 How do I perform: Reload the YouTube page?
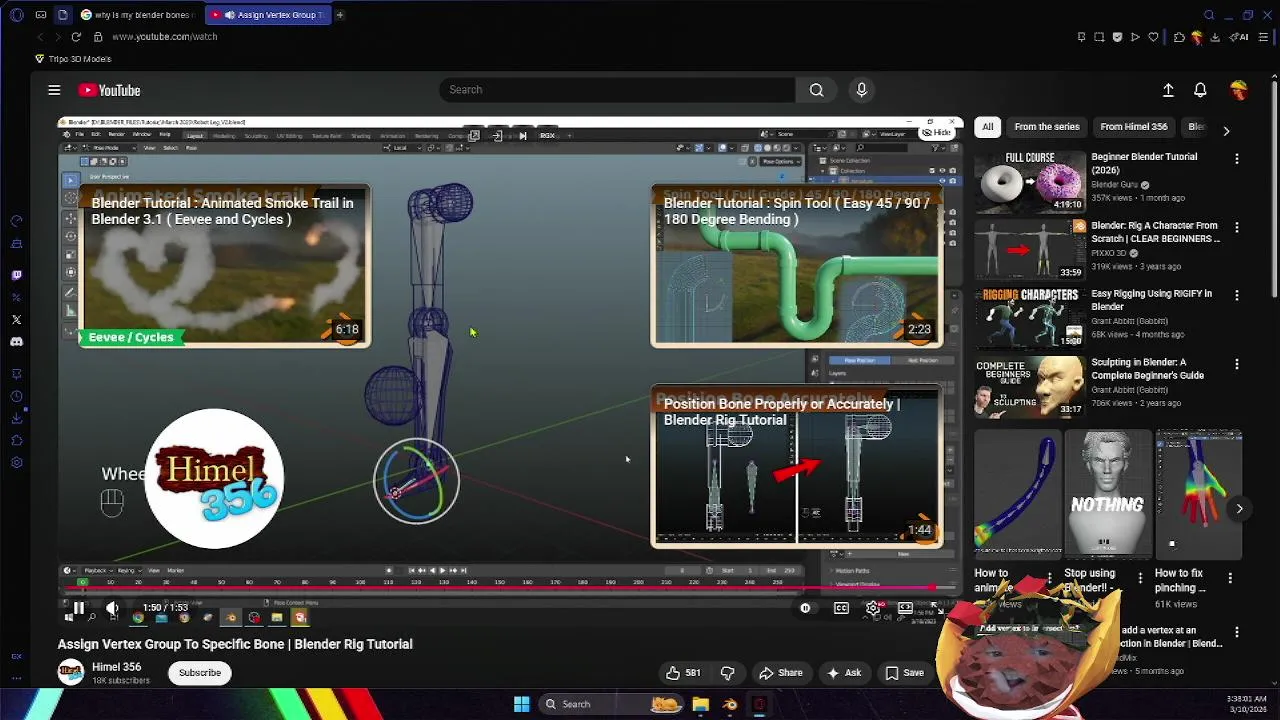pyautogui.click(x=75, y=37)
